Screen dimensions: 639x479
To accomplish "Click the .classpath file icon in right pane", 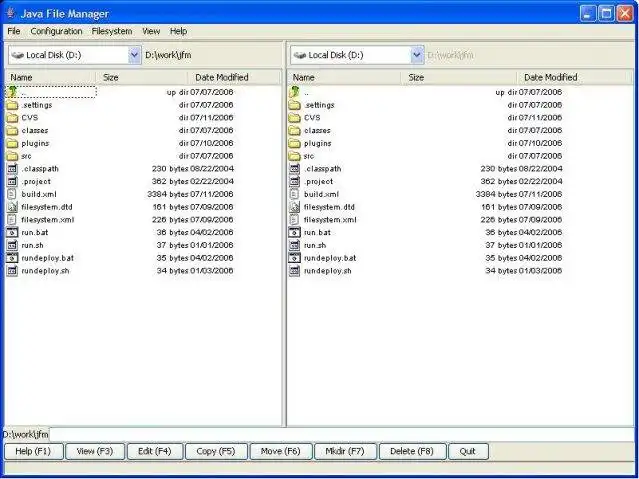I will [295, 169].
